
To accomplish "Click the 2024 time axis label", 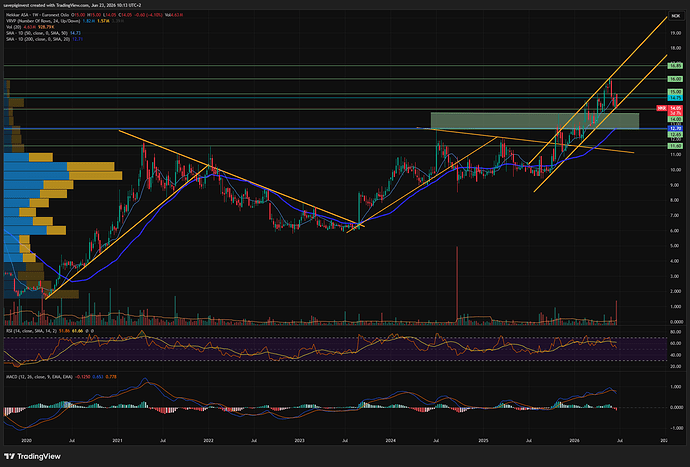I will (390, 440).
